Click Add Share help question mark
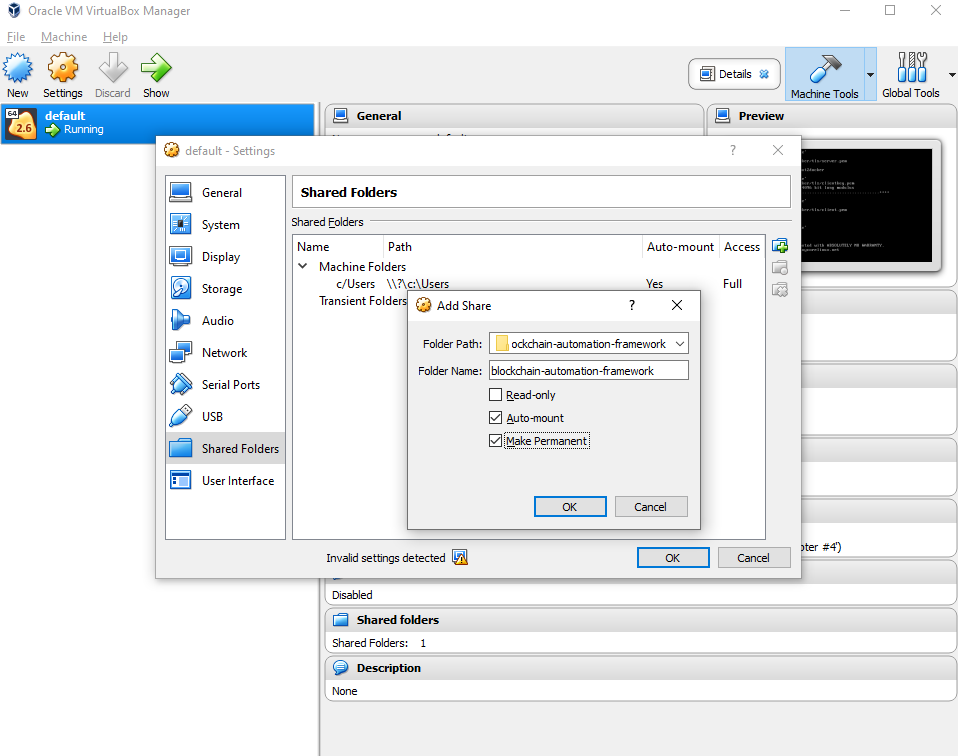This screenshot has height=756, width=958. tap(632, 305)
